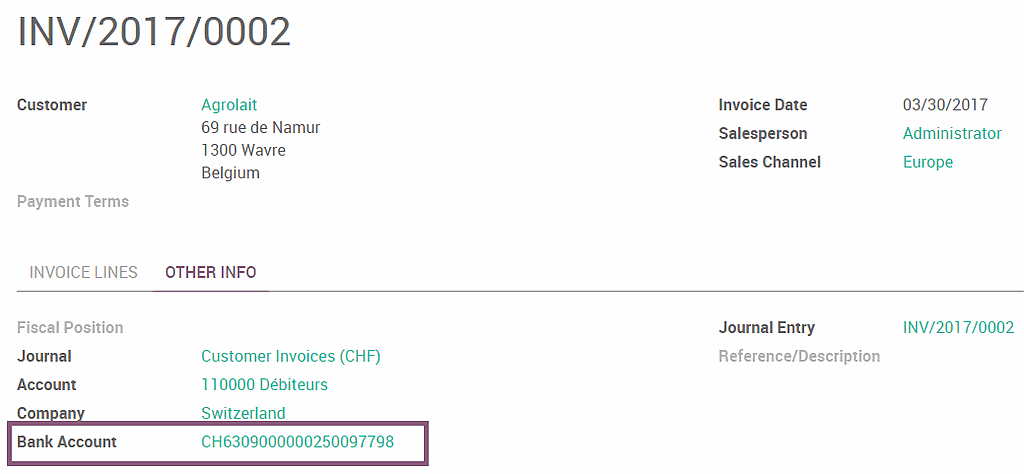Viewport: 1024px width, 474px height.
Task: Open the Administrator salesperson link
Action: tap(951, 134)
